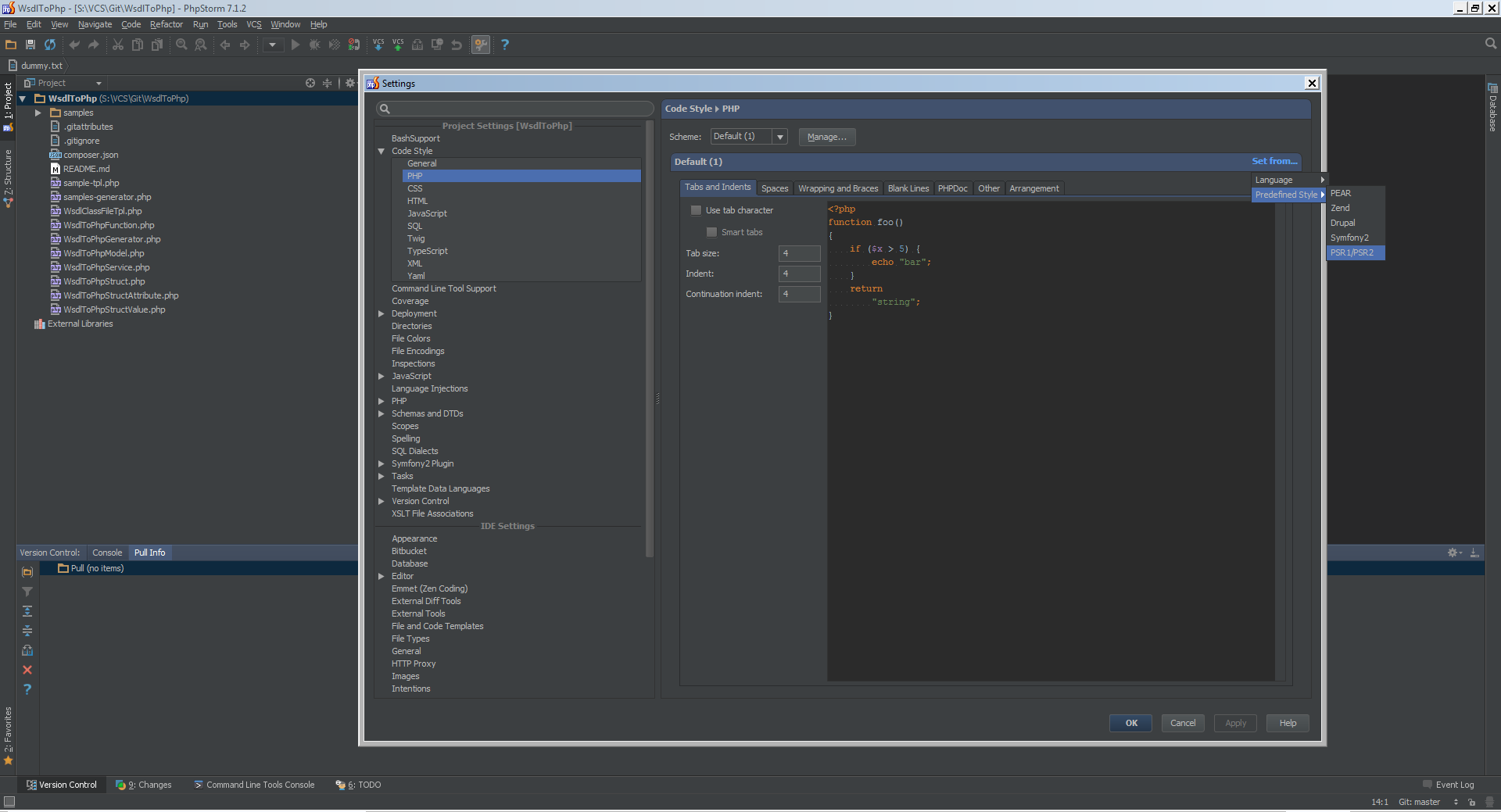The height and width of the screenshot is (812, 1501).
Task: Click the Git: master branch indicator
Action: (1419, 802)
